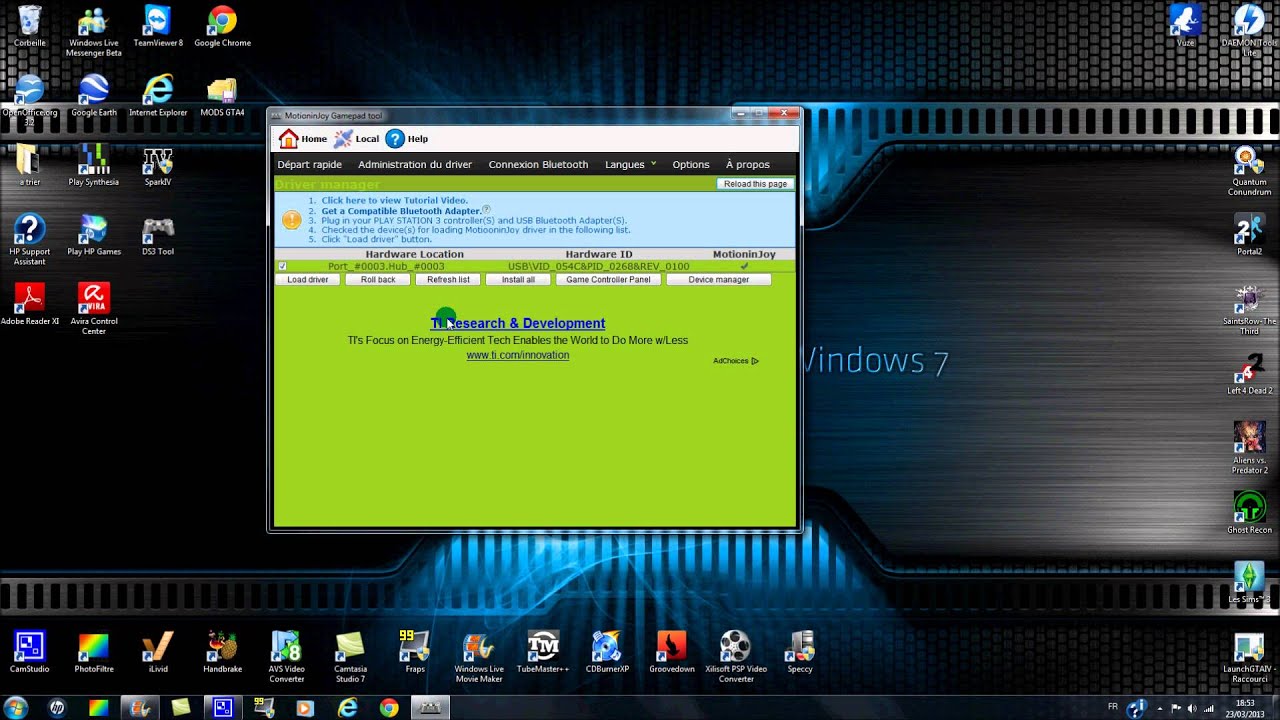Select the Hardware ID value USB\VID_054C
This screenshot has width=1280, height=720.
(598, 267)
